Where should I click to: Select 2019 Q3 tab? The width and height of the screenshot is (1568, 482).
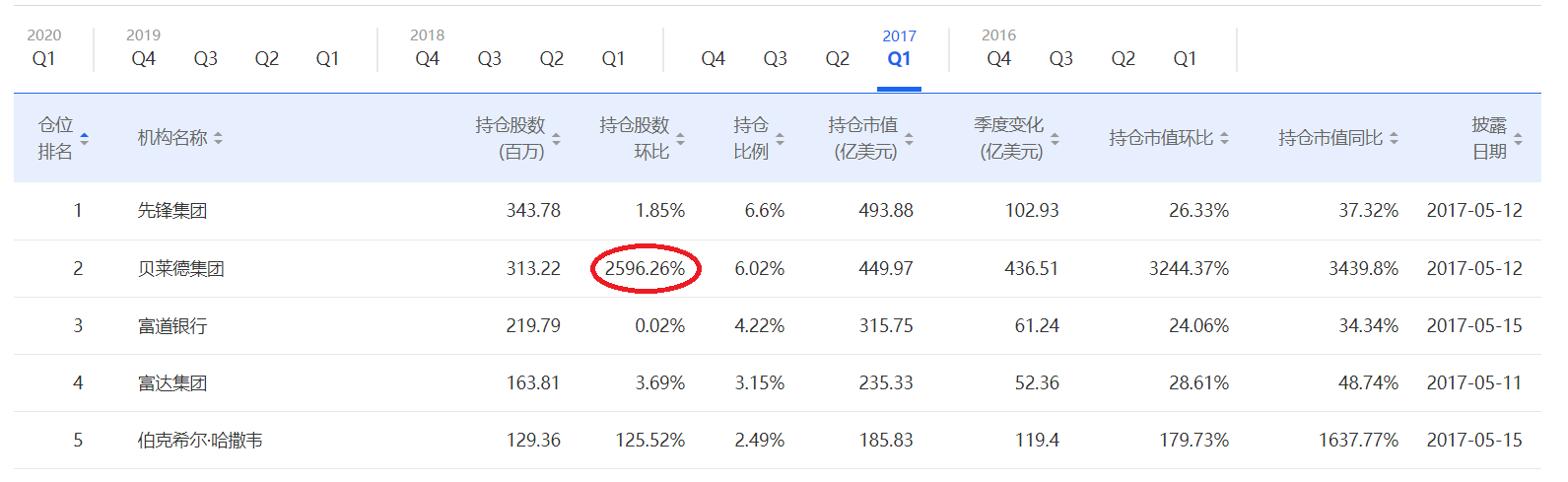(205, 59)
